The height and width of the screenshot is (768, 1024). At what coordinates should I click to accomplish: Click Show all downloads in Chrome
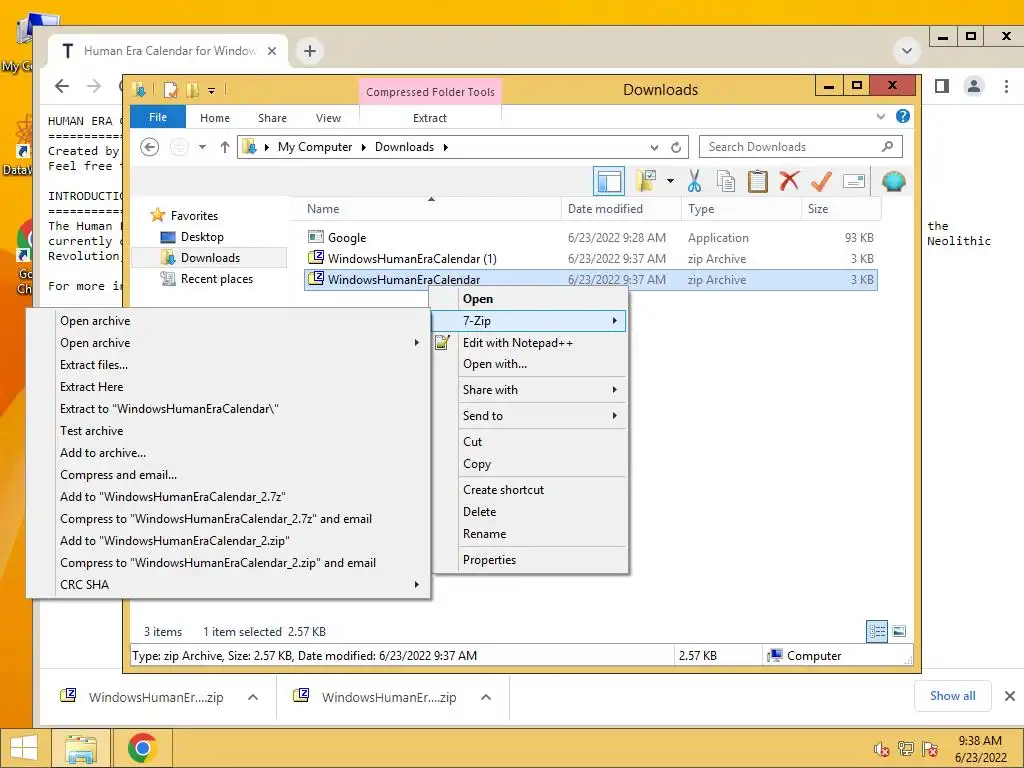click(x=952, y=696)
